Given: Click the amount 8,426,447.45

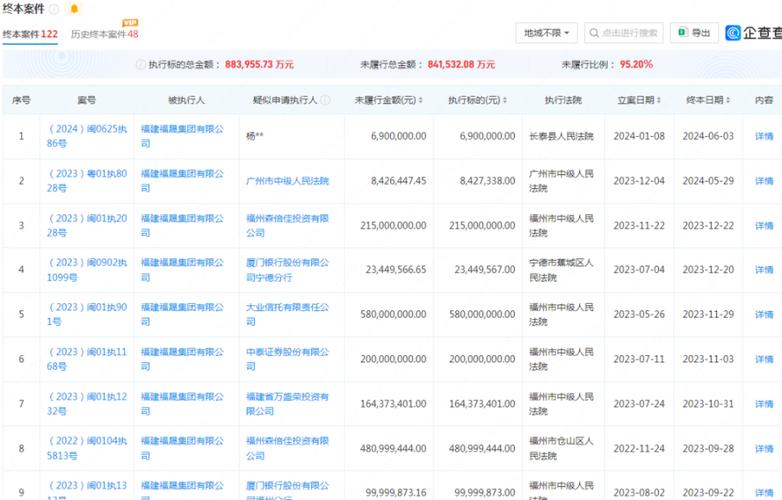Looking at the screenshot, I should point(398,181).
